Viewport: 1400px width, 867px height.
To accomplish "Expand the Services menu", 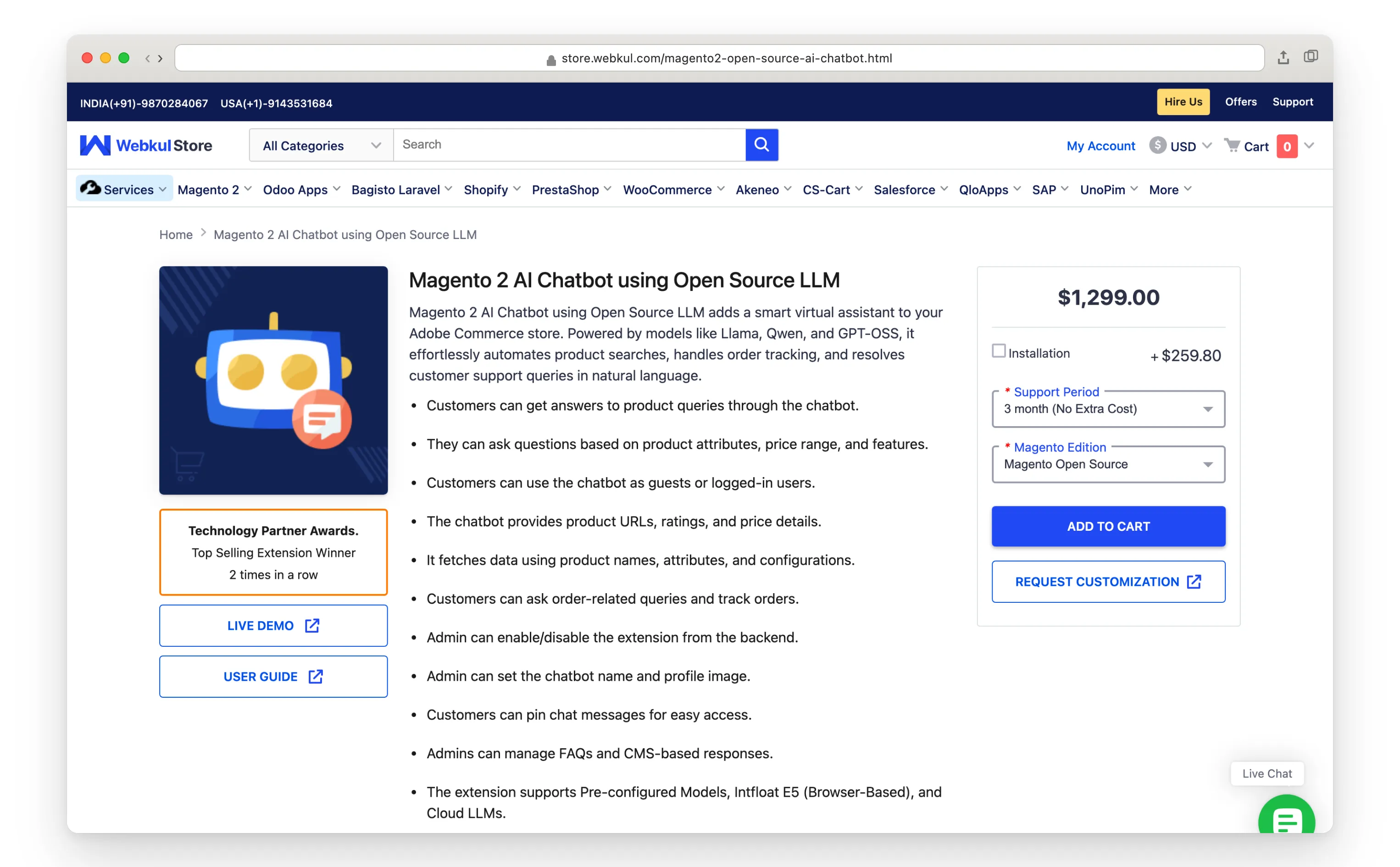I will coord(124,189).
